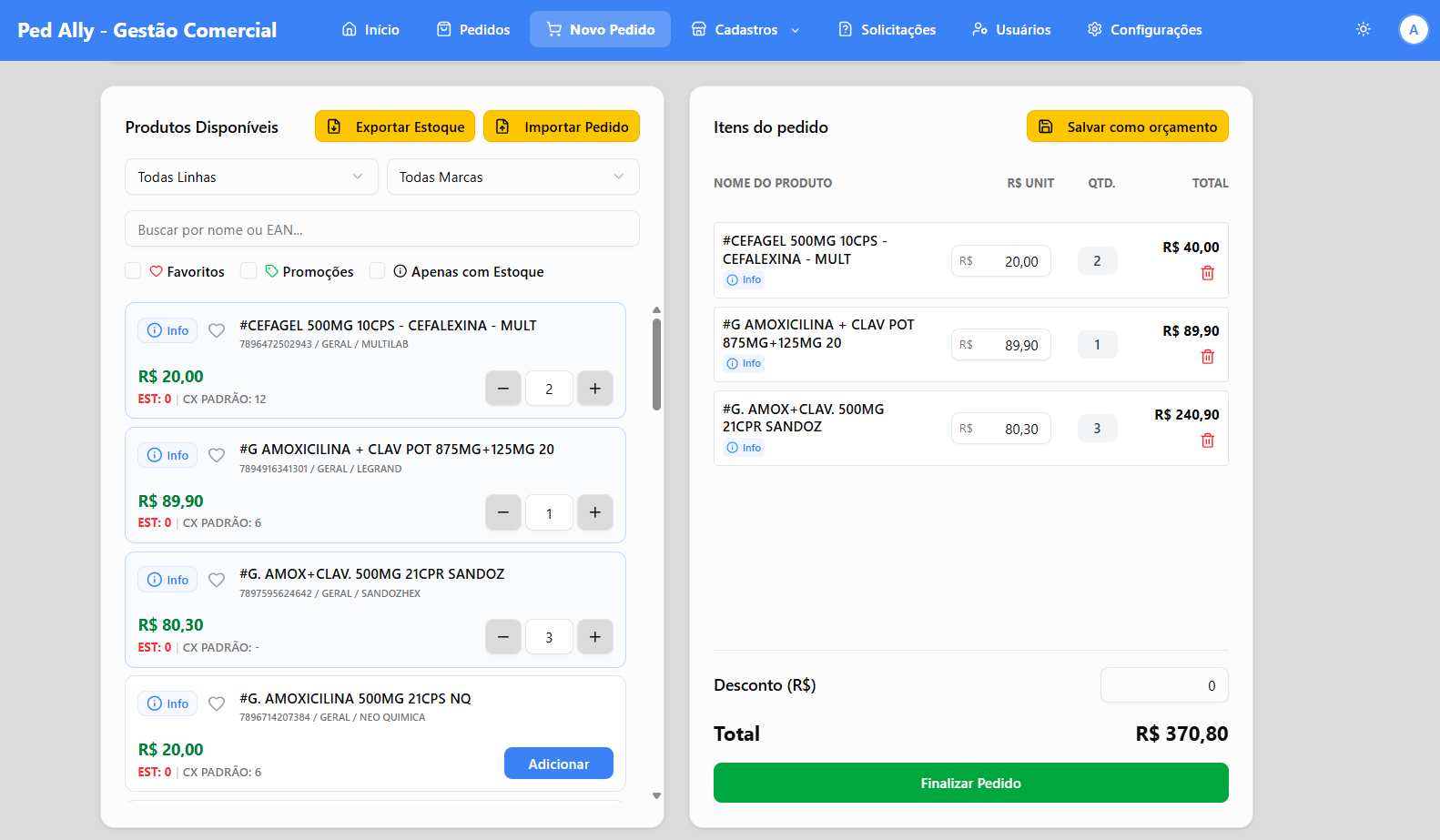
Task: Open the user avatar profile menu
Action: coord(1413,29)
